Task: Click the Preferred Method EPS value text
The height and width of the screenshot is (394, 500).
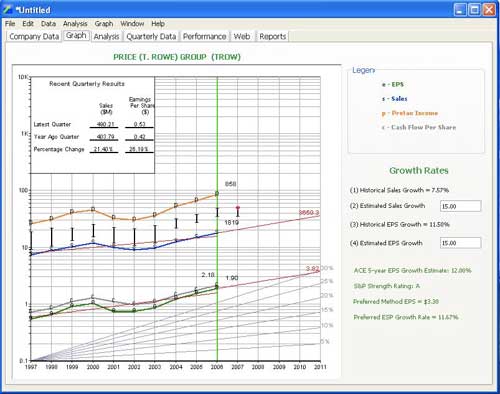Action: [396, 302]
